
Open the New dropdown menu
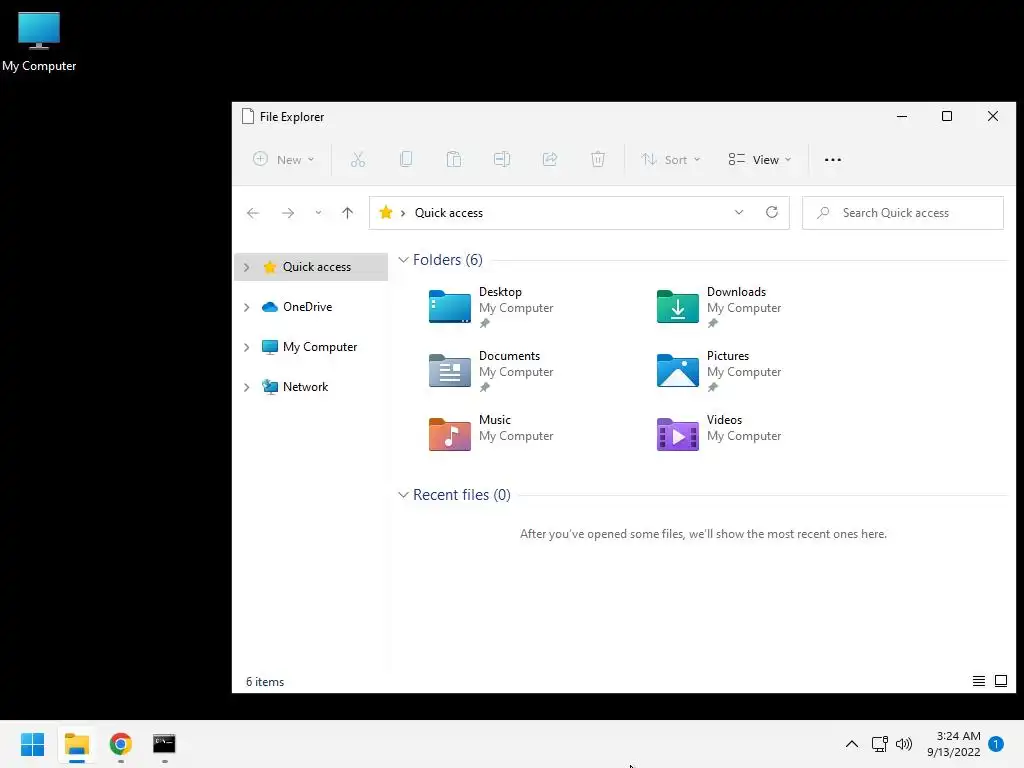(284, 159)
